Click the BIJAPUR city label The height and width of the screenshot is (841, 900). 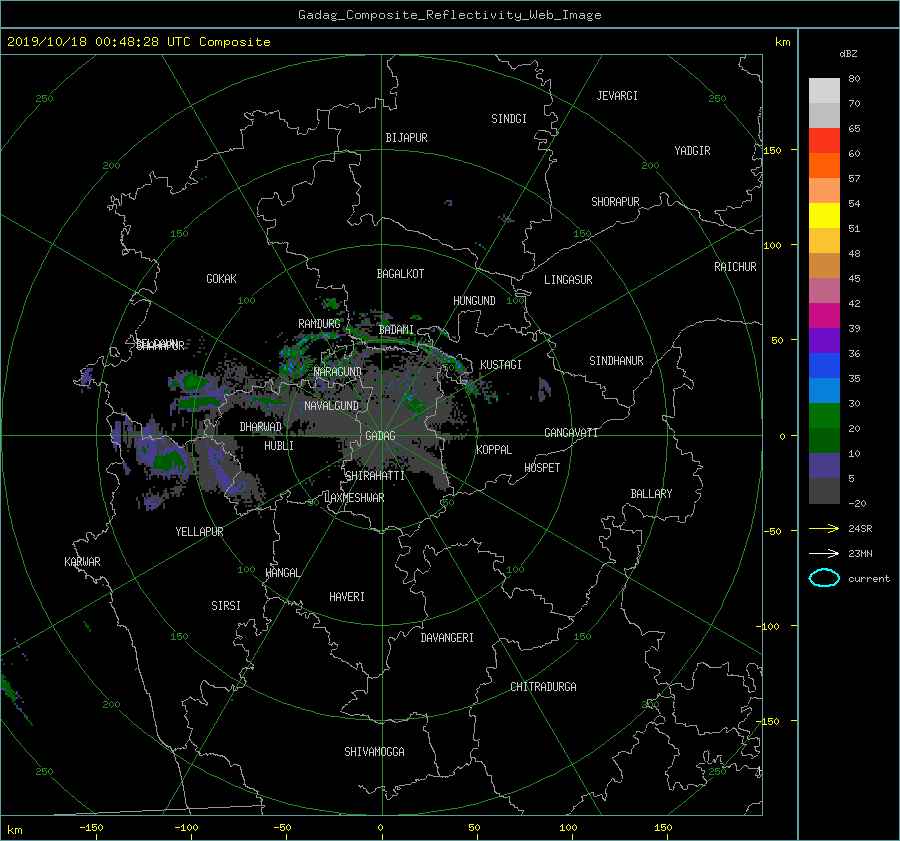pyautogui.click(x=406, y=138)
